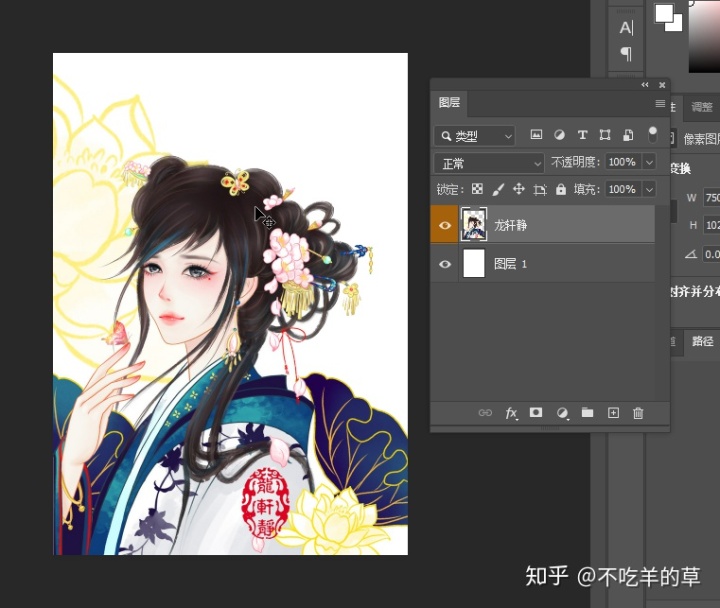Select the 龙轩静 layer thumbnail
The height and width of the screenshot is (608, 720).
coord(474,224)
